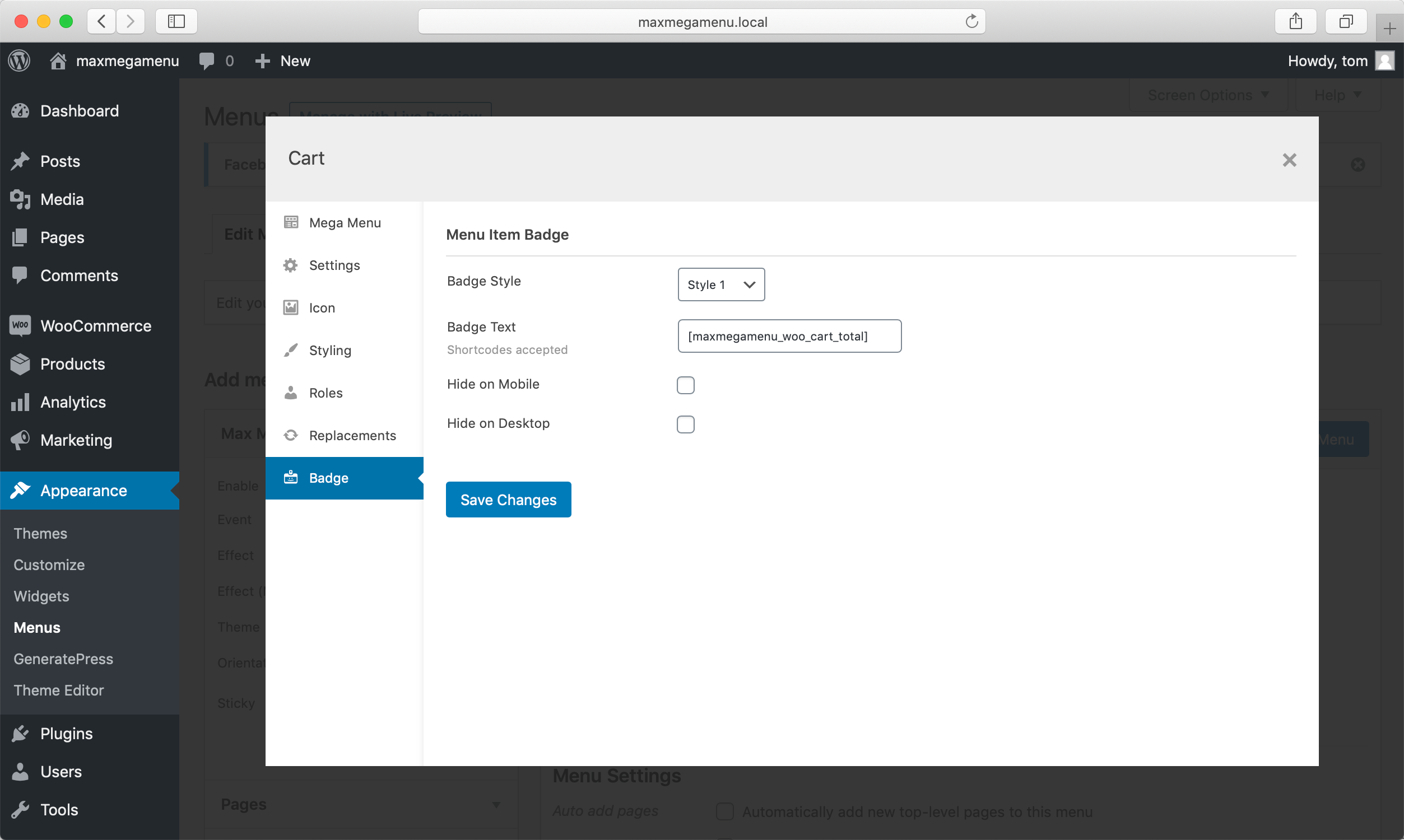Viewport: 1404px width, 840px height.
Task: Click the Plugins icon in sidebar
Action: 20,734
